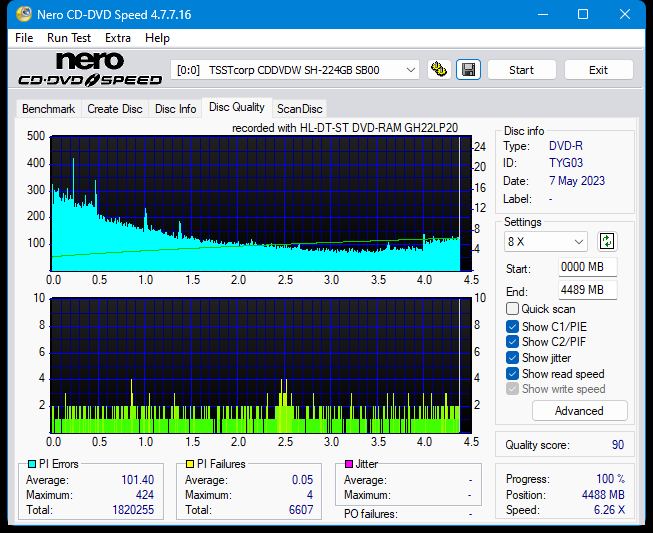Click the drive options icon beside drive dropdown
The image size is (653, 533).
click(438, 70)
